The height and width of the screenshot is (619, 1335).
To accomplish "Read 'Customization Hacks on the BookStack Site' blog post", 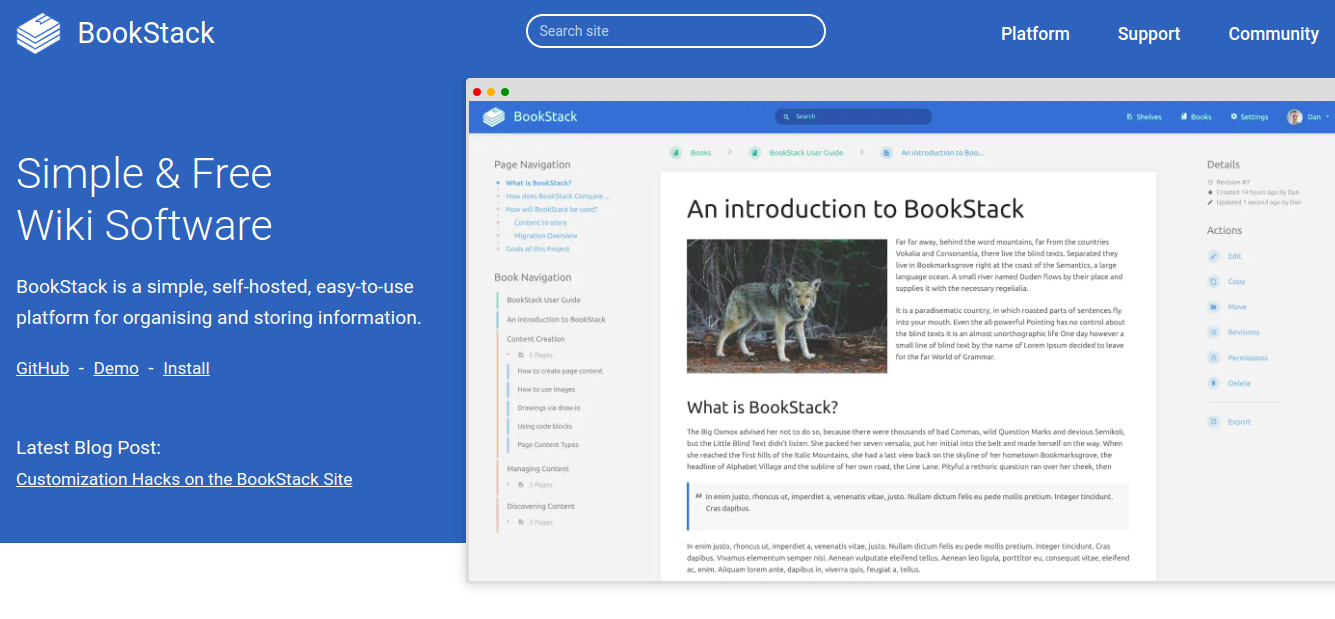I will [x=184, y=479].
